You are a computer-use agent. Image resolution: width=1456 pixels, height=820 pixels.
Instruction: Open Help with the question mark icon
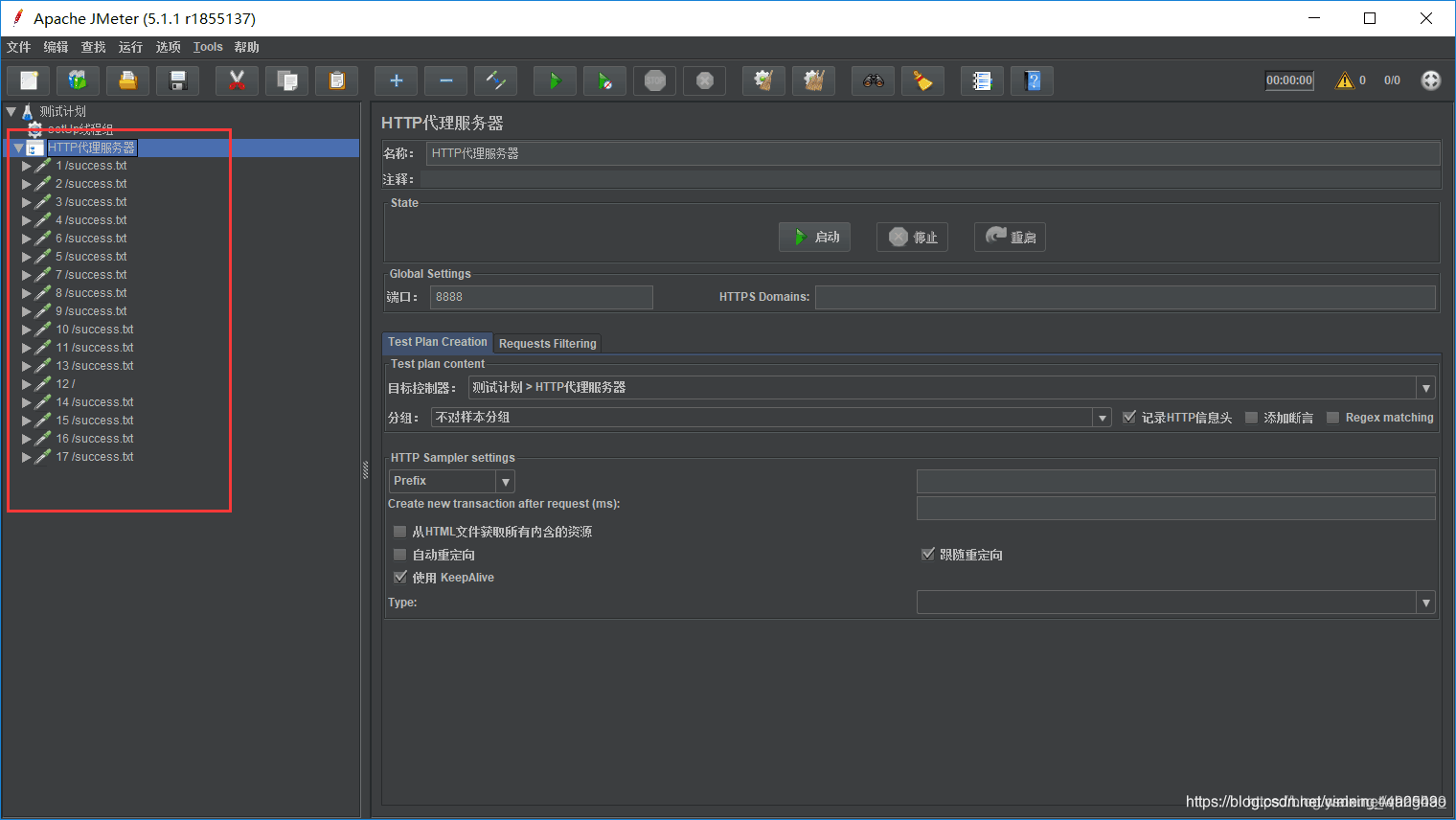tap(1032, 81)
